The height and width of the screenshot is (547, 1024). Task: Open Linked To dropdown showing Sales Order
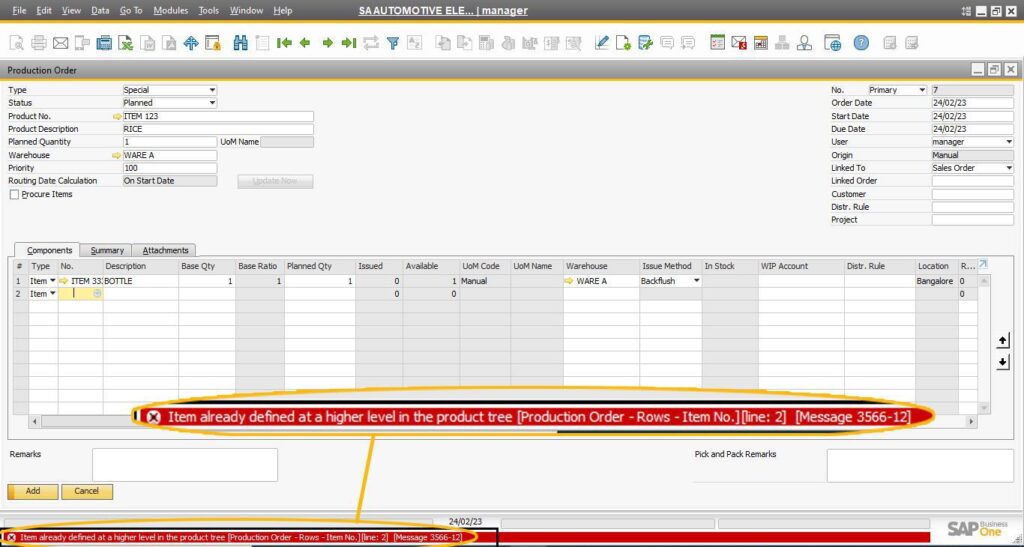(x=1009, y=168)
